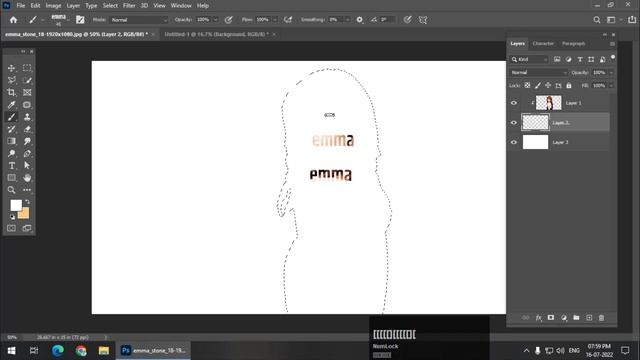This screenshot has width=640, height=360.
Task: Select the Rectangular Marquee tool
Action: pyautogui.click(x=27, y=68)
